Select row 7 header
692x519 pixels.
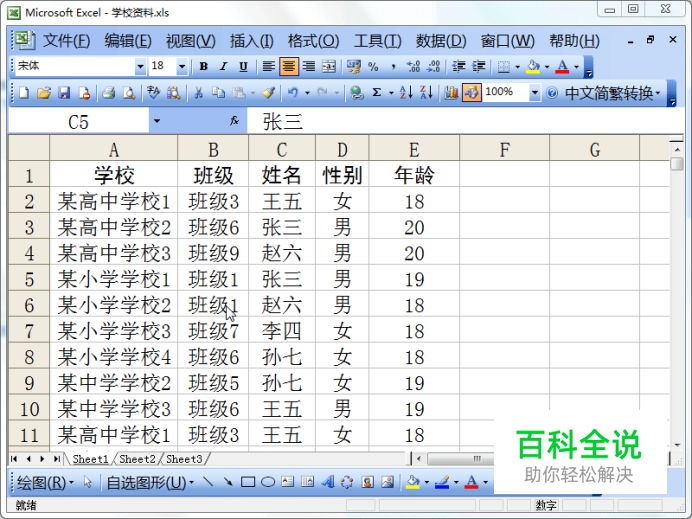coord(29,331)
